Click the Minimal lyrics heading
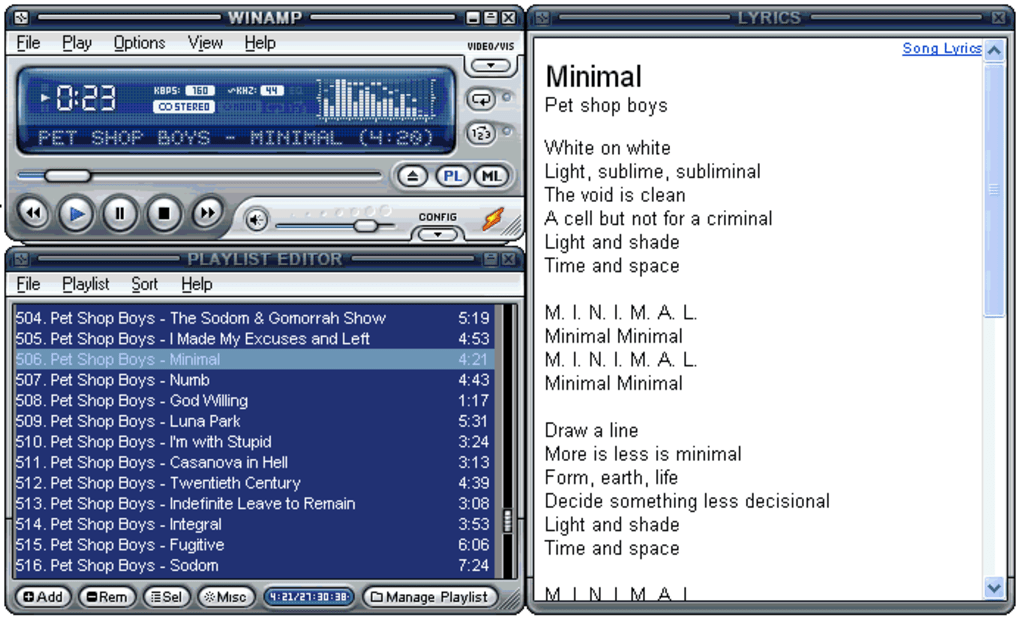Screen dimensions: 1020x621 pos(593,76)
